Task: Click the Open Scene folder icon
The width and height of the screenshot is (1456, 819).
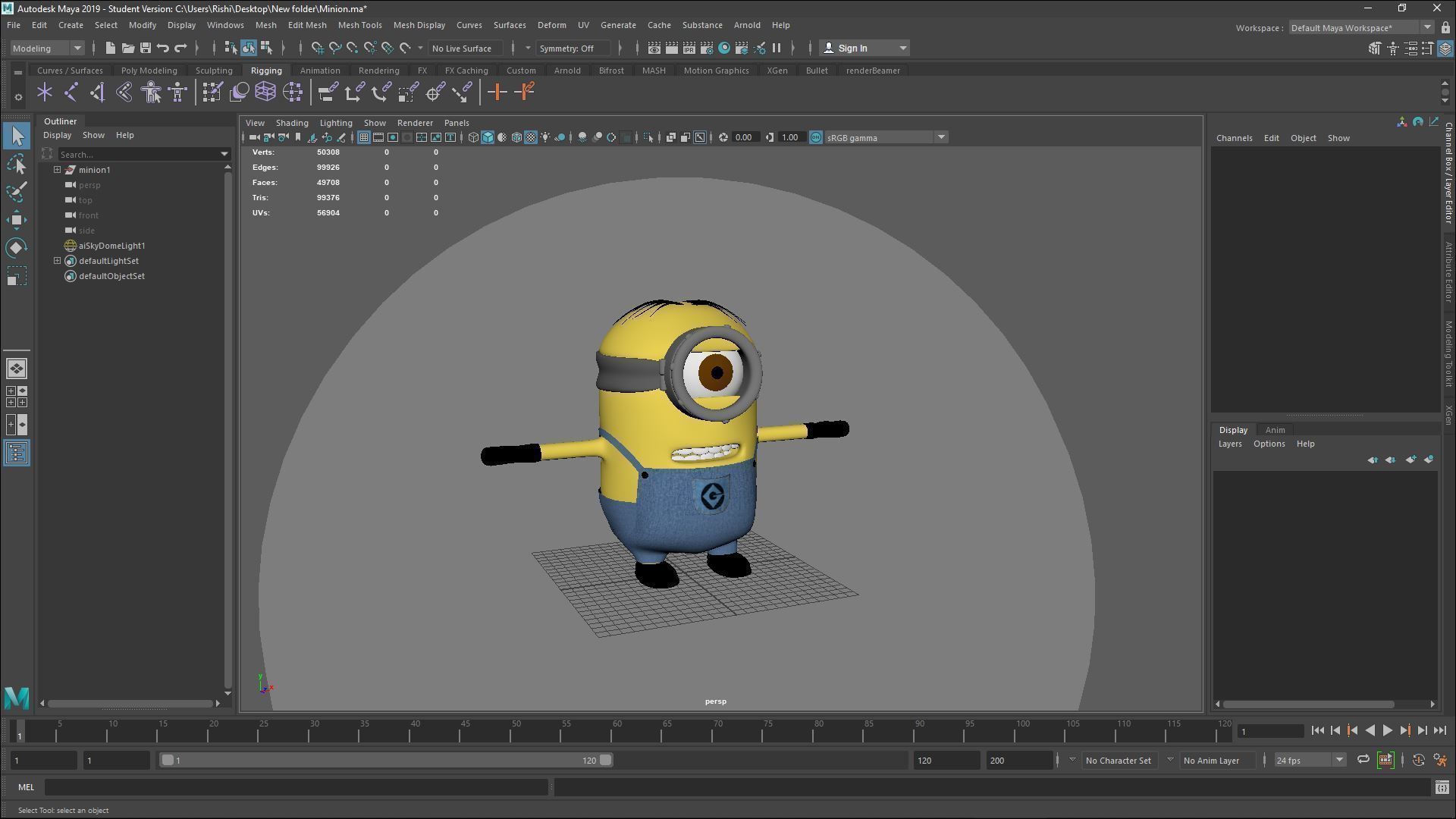Action: 127,49
